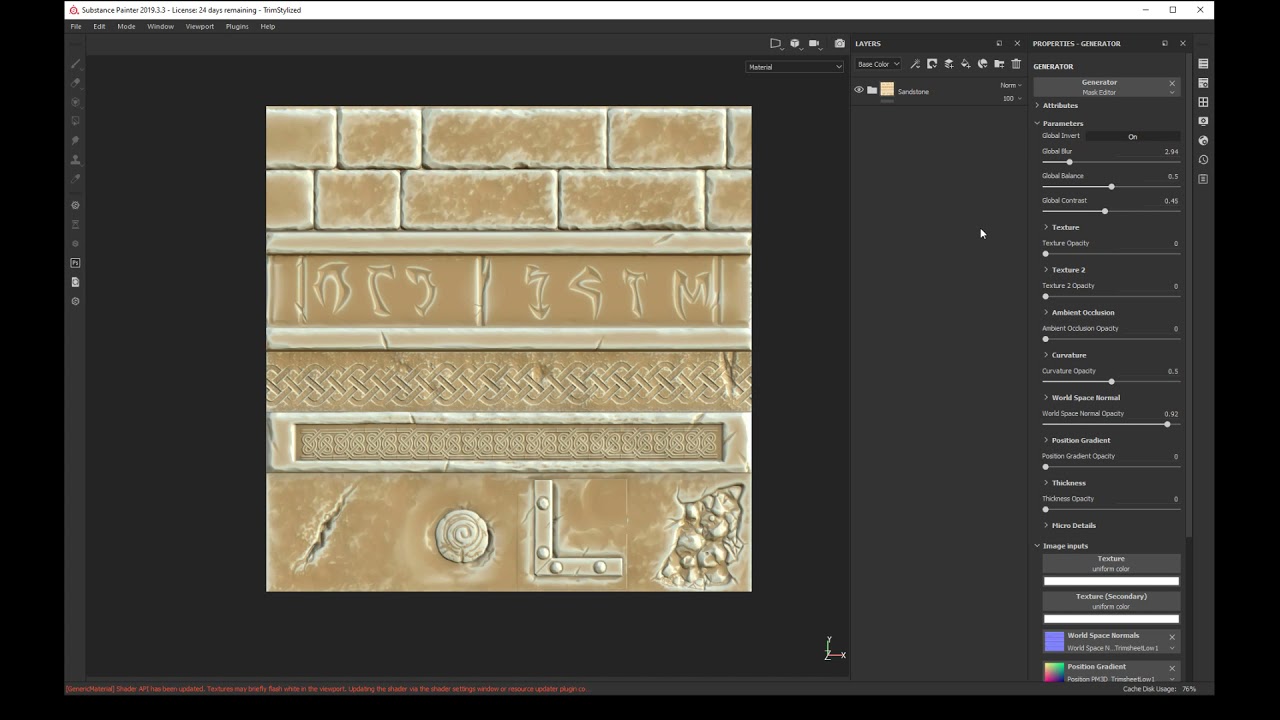Image resolution: width=1280 pixels, height=720 pixels.
Task: Open the Mode menu
Action: [x=126, y=26]
